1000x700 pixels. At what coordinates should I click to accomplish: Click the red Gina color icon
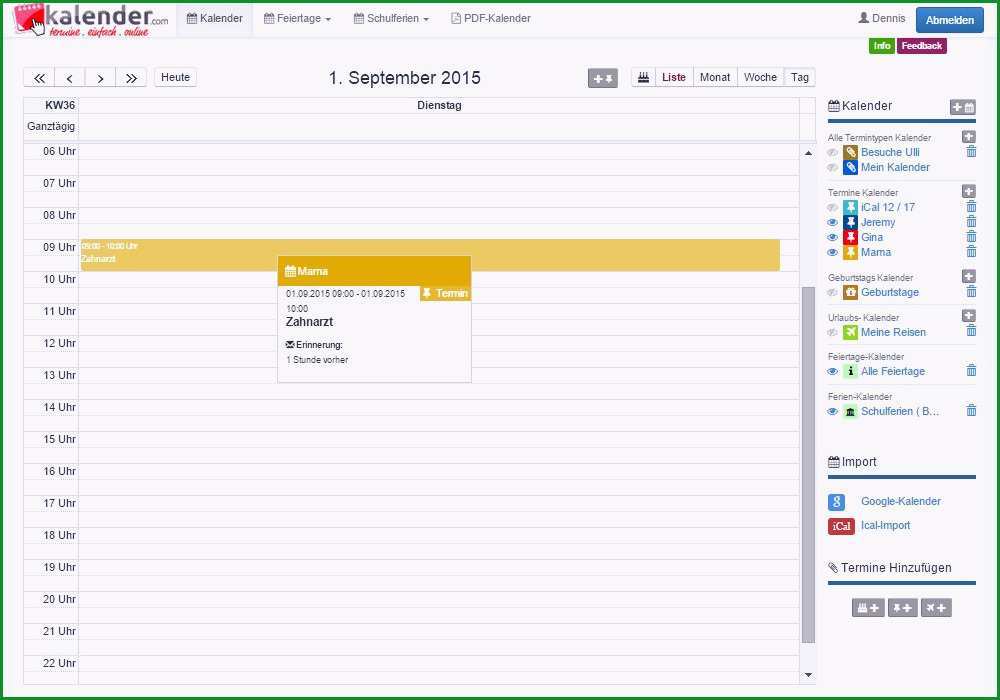click(x=850, y=237)
